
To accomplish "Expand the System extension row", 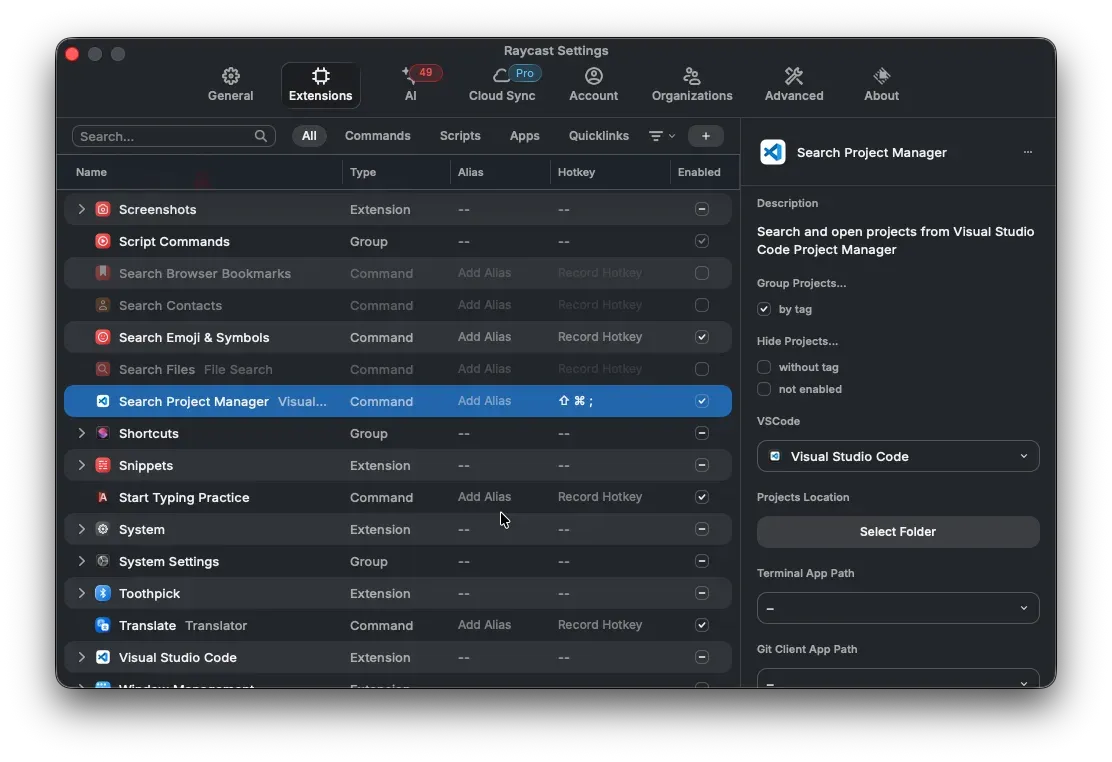I will pyautogui.click(x=82, y=529).
